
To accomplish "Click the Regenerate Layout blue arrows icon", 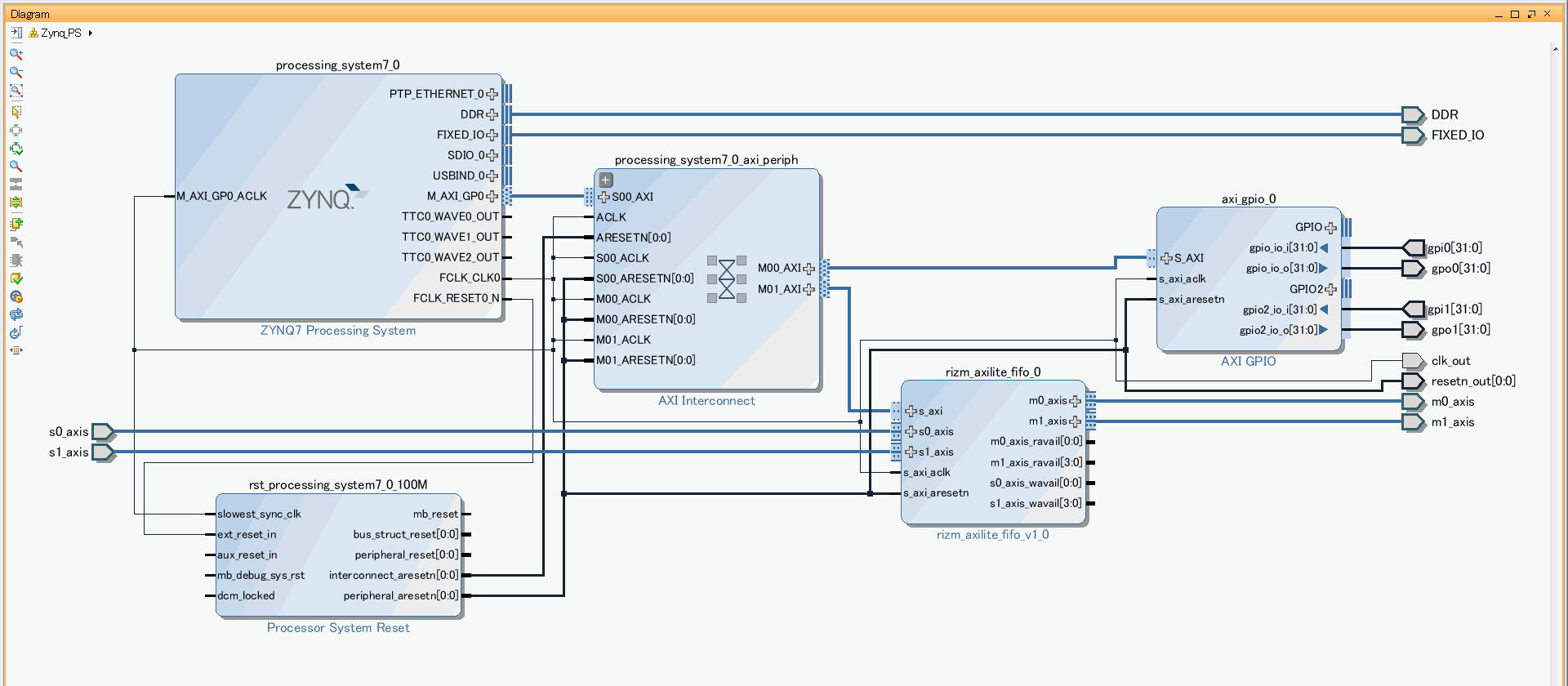I will [x=16, y=314].
